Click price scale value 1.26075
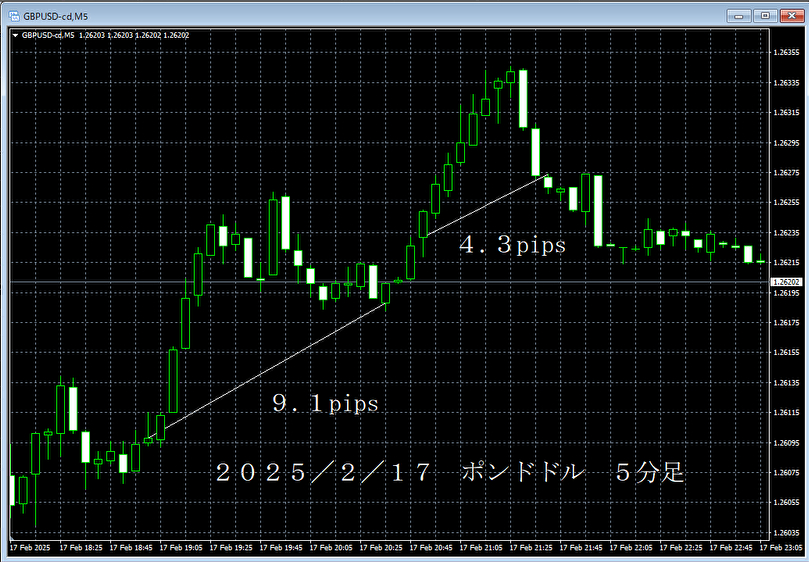Viewport: 809px width, 562px height. click(786, 473)
